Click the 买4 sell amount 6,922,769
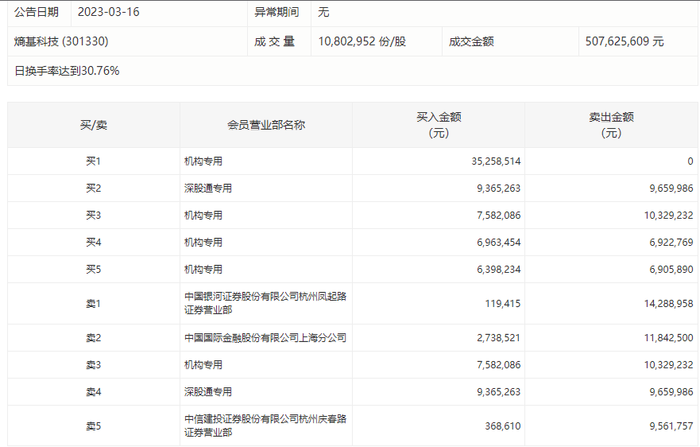Screen dimensions: 700x447 [x=671, y=242]
